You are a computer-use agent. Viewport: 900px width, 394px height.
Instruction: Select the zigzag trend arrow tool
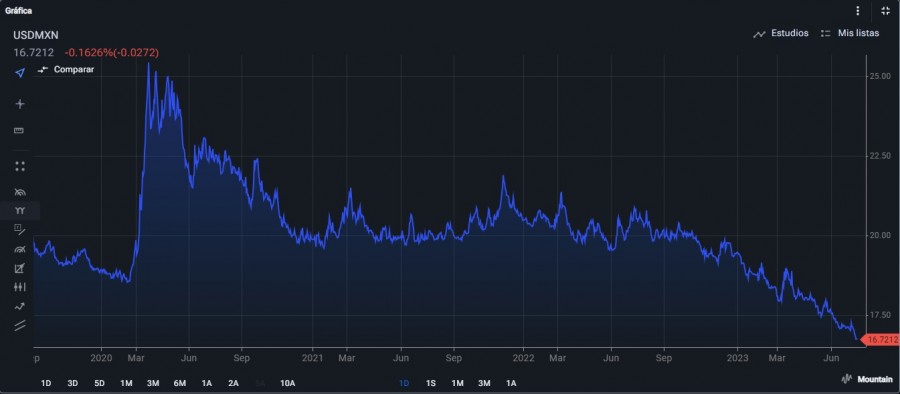click(20, 306)
